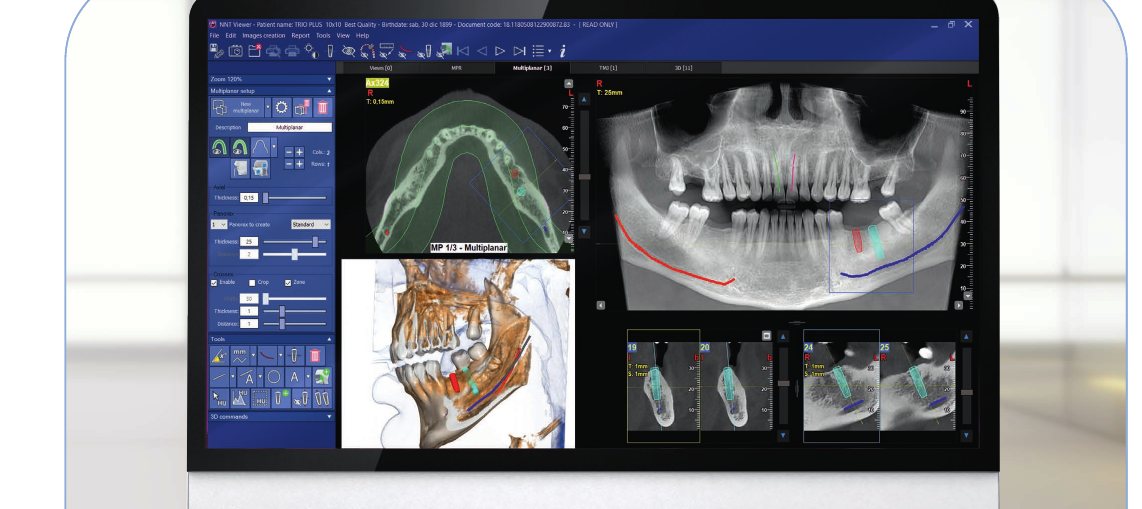Click cross-section thumbnail numbered 24
The image size is (1142, 509).
click(841, 386)
